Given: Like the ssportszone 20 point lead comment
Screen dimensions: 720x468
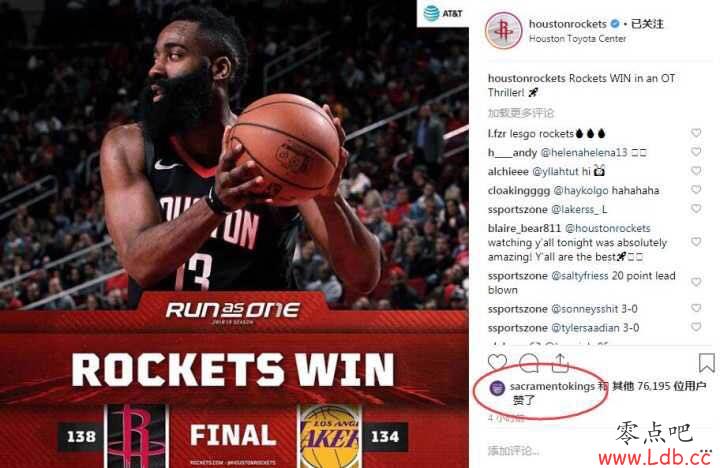Looking at the screenshot, I should [x=696, y=282].
